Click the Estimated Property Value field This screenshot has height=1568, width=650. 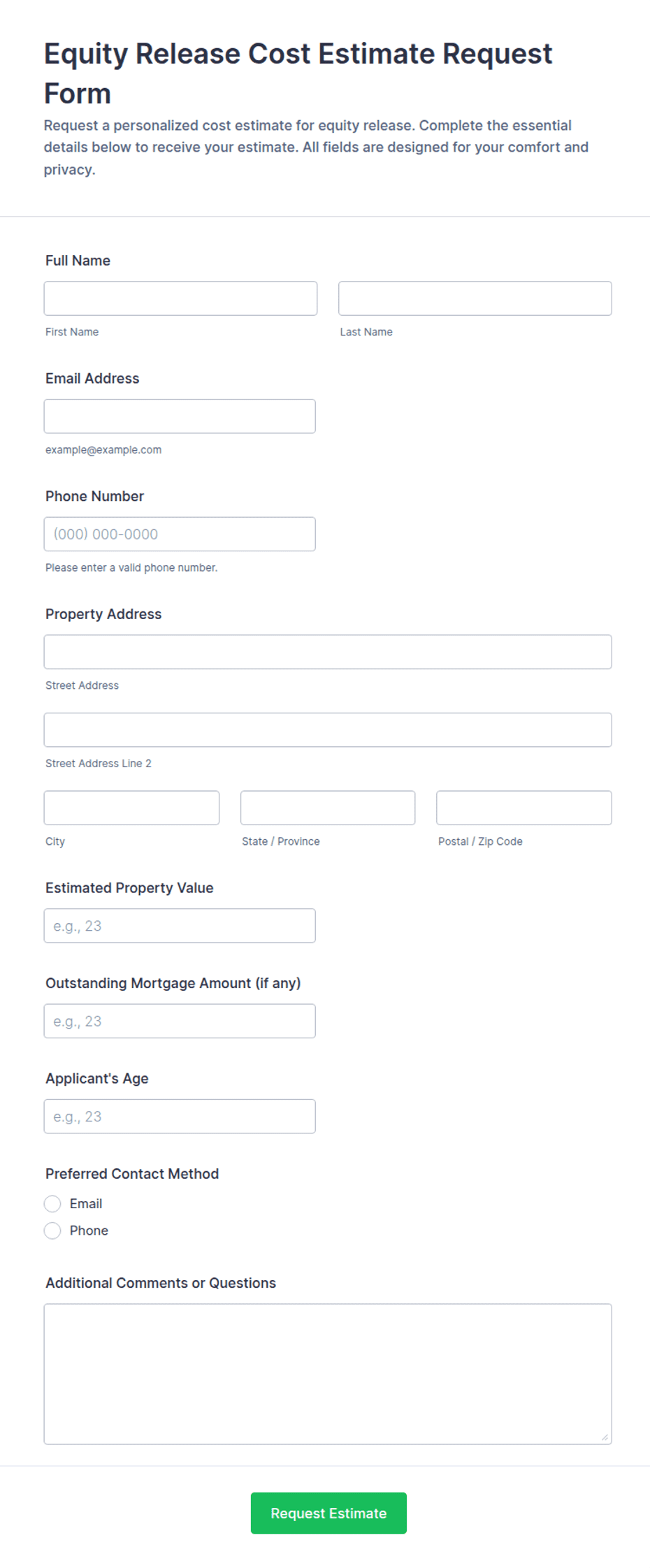click(180, 927)
